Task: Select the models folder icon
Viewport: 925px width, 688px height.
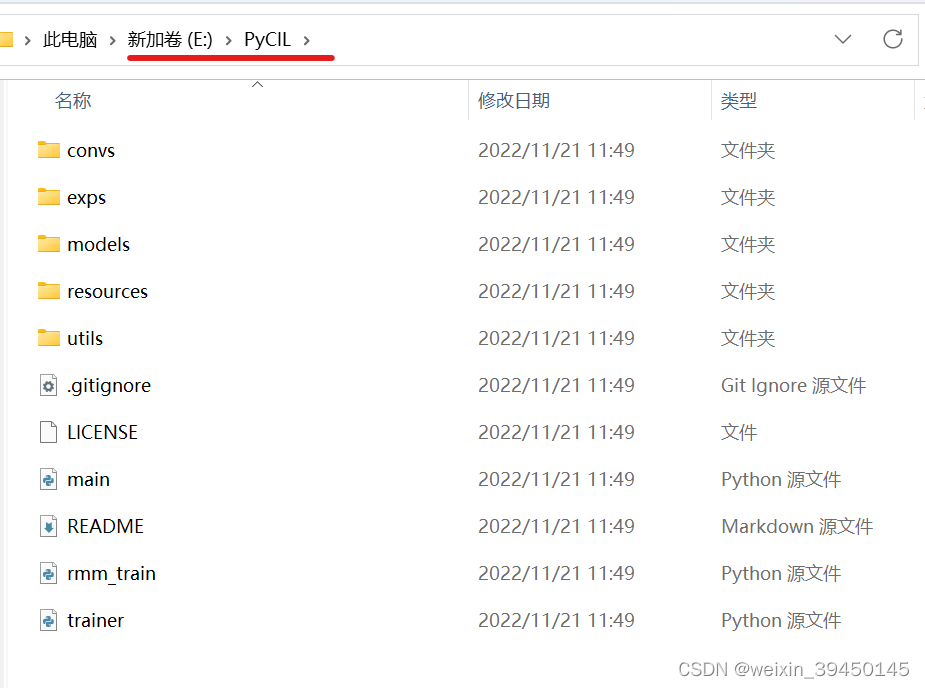Action: click(48, 244)
